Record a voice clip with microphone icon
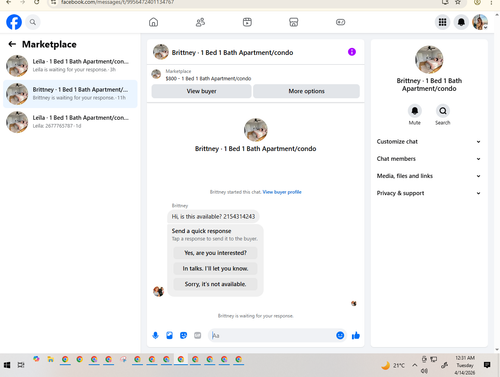This screenshot has width=500, height=377. 155,335
